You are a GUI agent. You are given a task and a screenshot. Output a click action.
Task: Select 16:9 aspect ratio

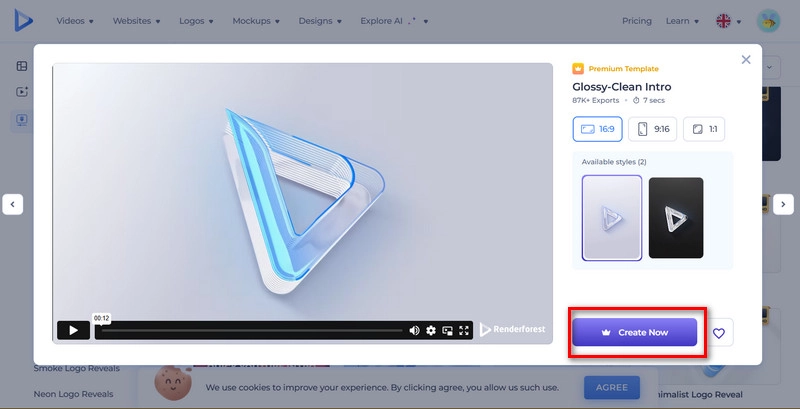[x=597, y=129]
